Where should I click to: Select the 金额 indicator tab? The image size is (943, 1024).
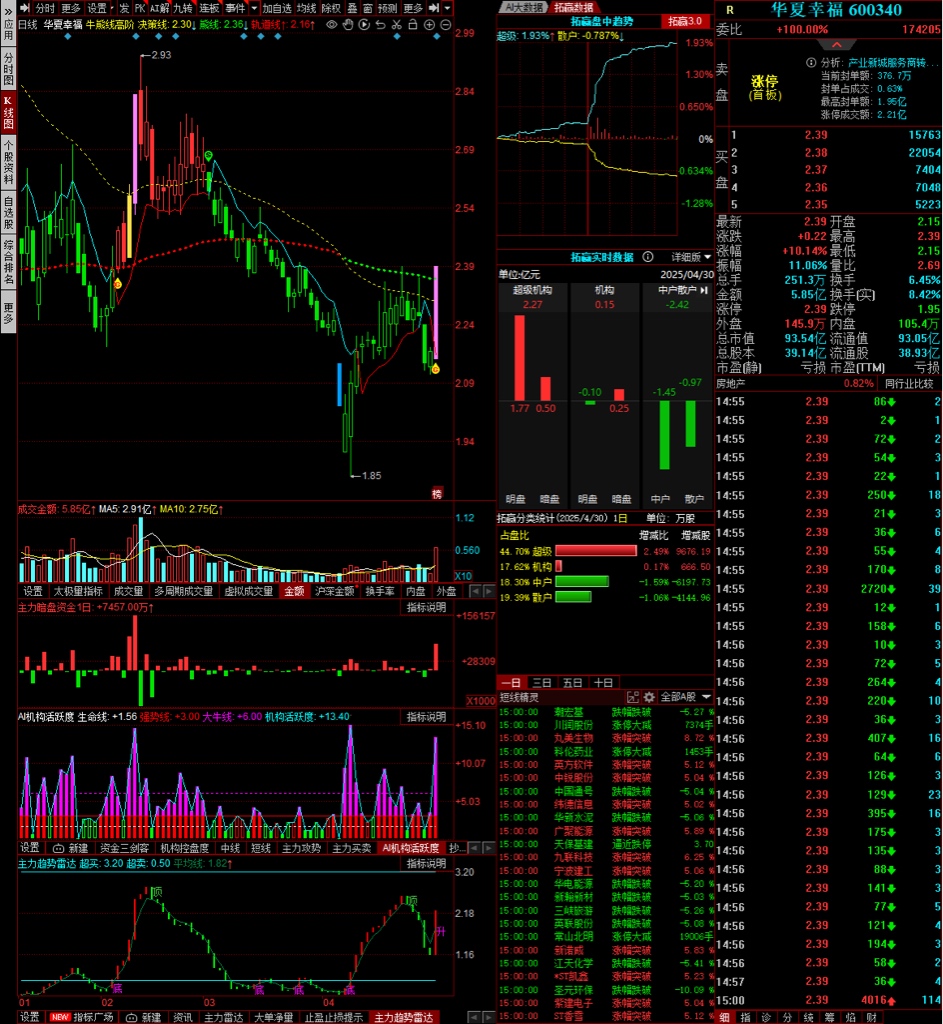click(x=294, y=591)
